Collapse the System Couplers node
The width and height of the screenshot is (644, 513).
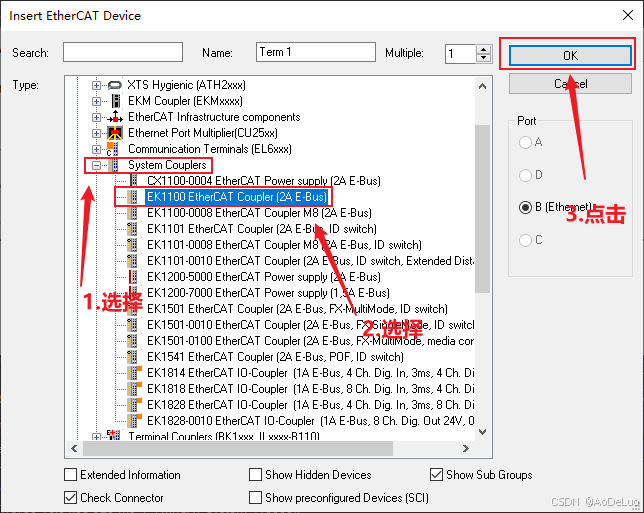click(96, 166)
